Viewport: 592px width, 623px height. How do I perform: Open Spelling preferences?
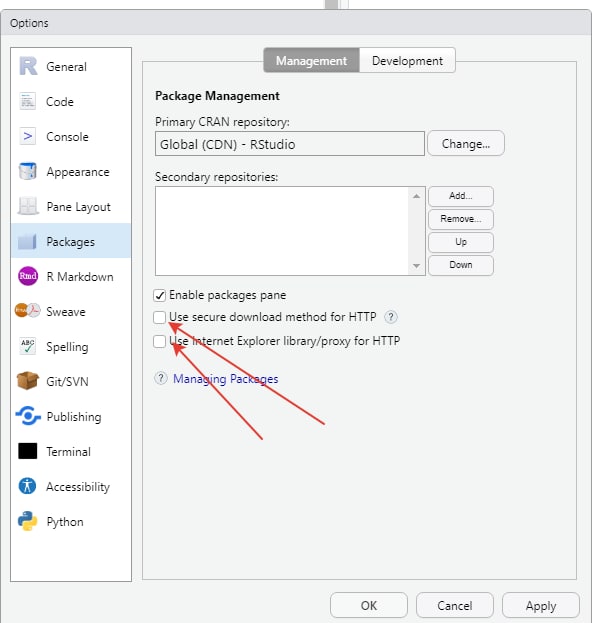click(71, 346)
